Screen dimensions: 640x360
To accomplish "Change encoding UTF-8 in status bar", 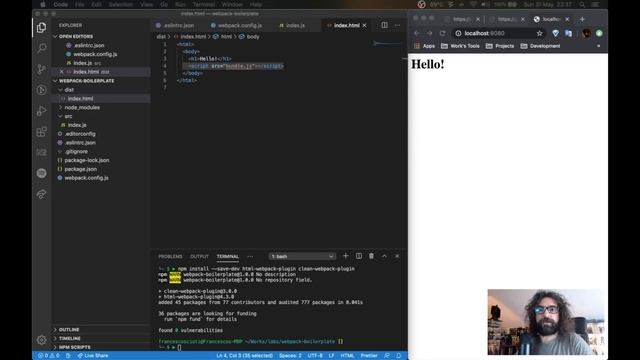I will click(x=315, y=356).
